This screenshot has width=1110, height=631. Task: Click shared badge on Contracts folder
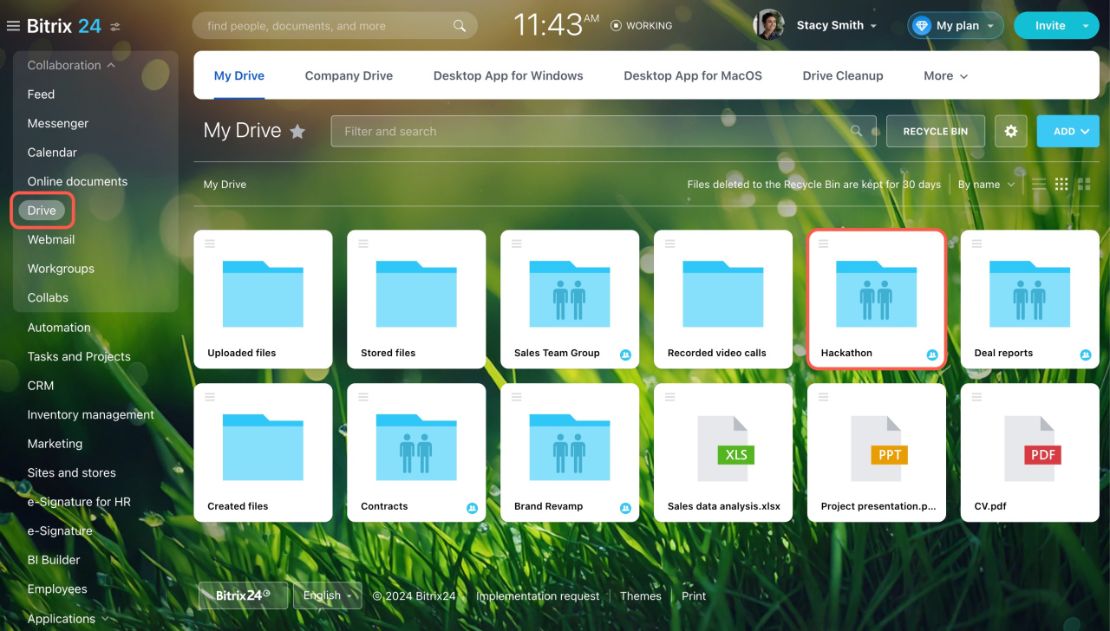(472, 508)
